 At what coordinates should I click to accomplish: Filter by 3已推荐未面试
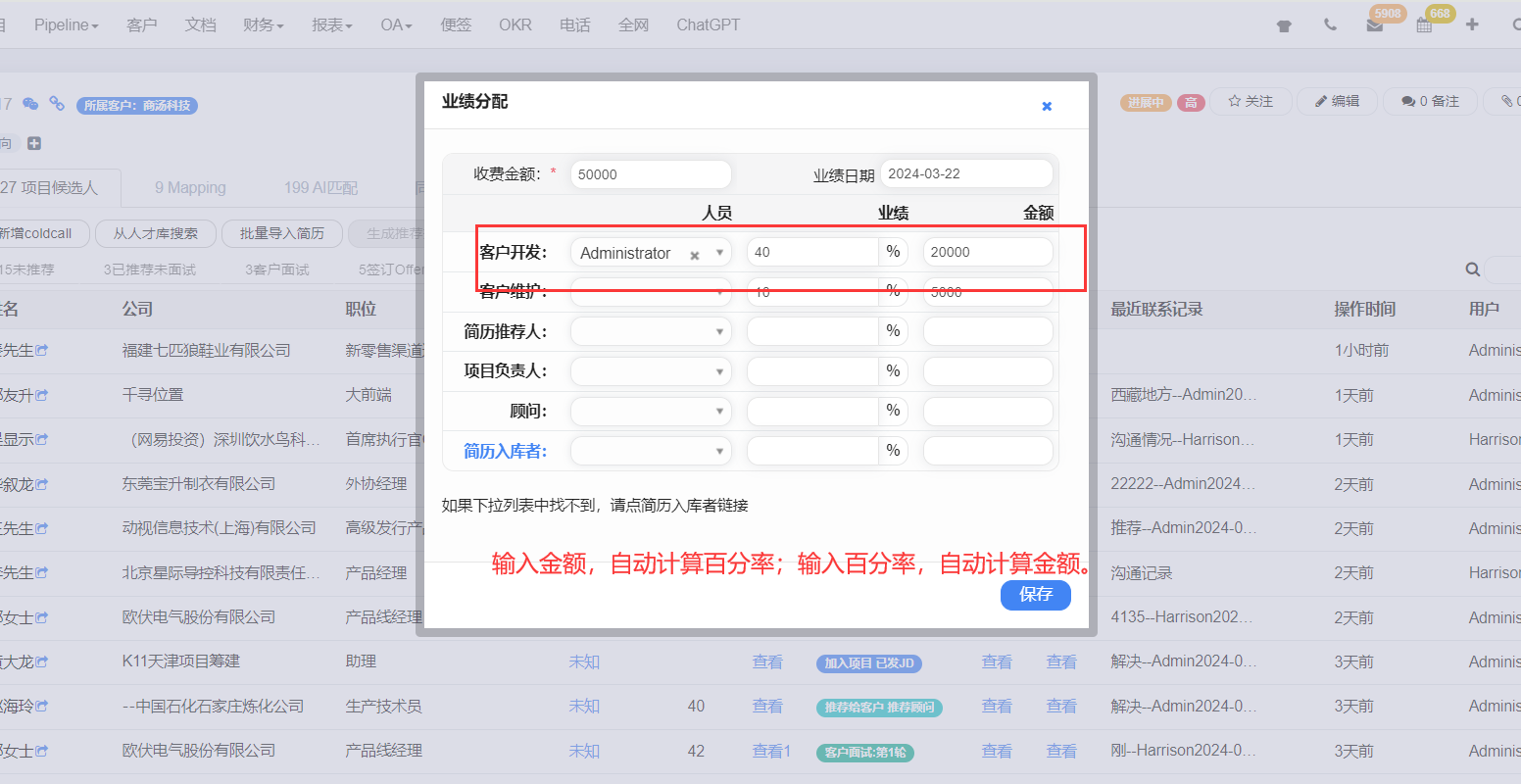tap(150, 269)
